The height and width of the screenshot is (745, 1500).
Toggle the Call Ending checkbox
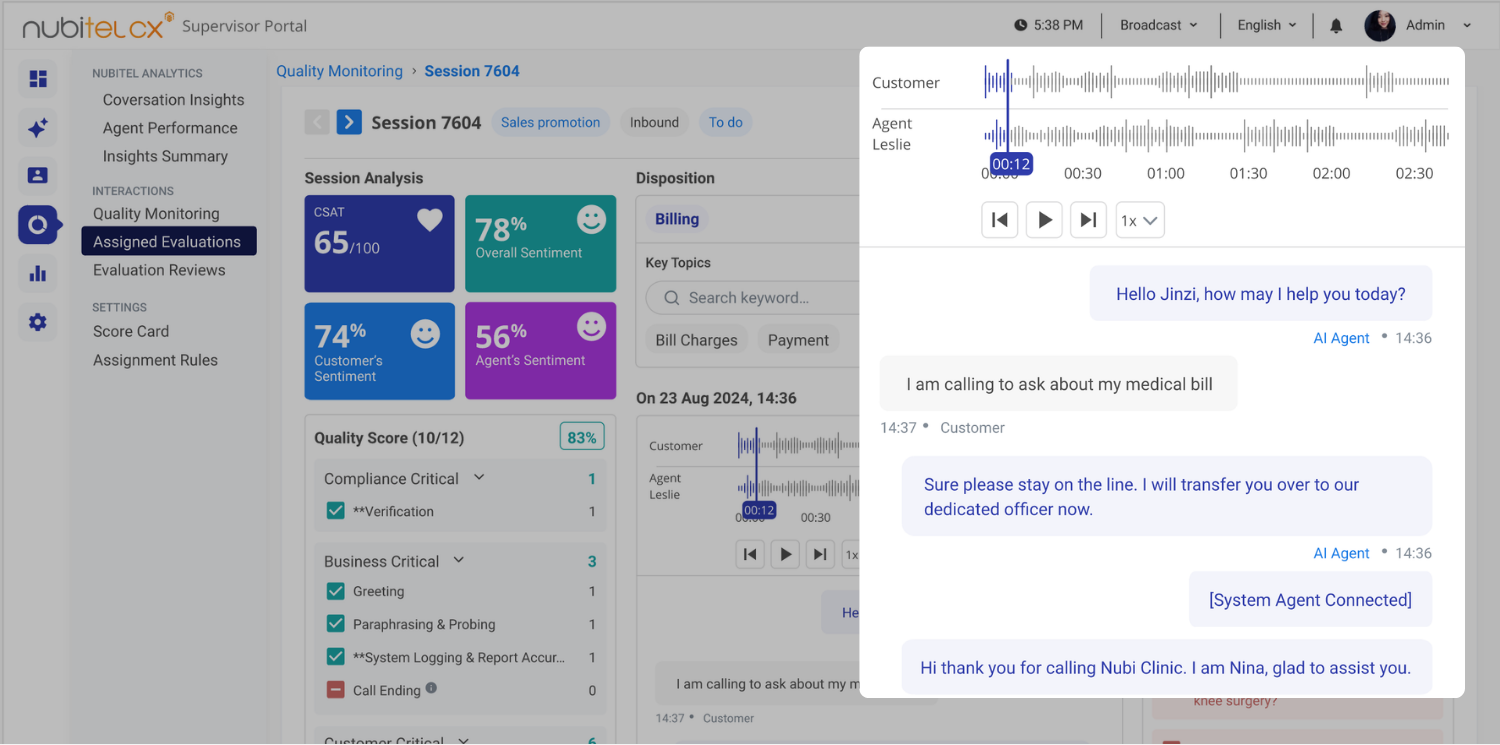coord(336,690)
